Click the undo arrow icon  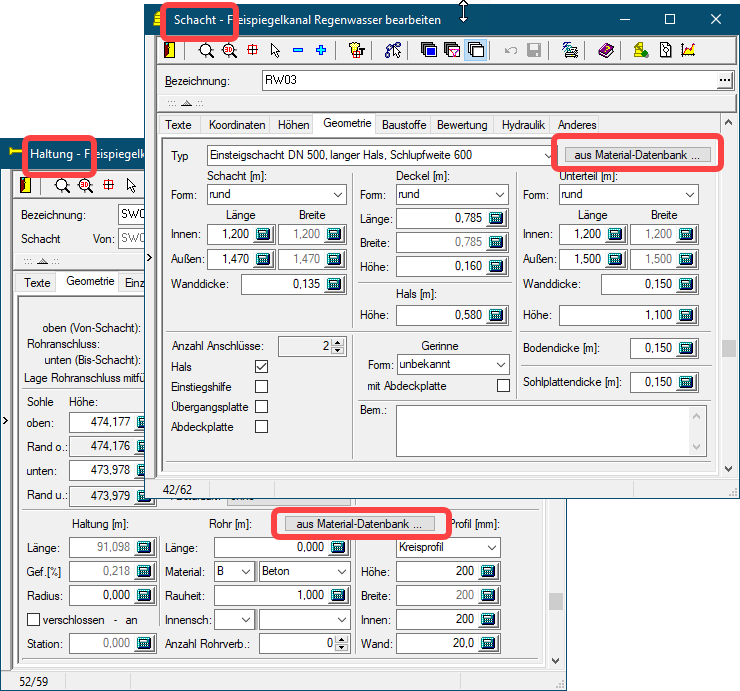click(511, 49)
